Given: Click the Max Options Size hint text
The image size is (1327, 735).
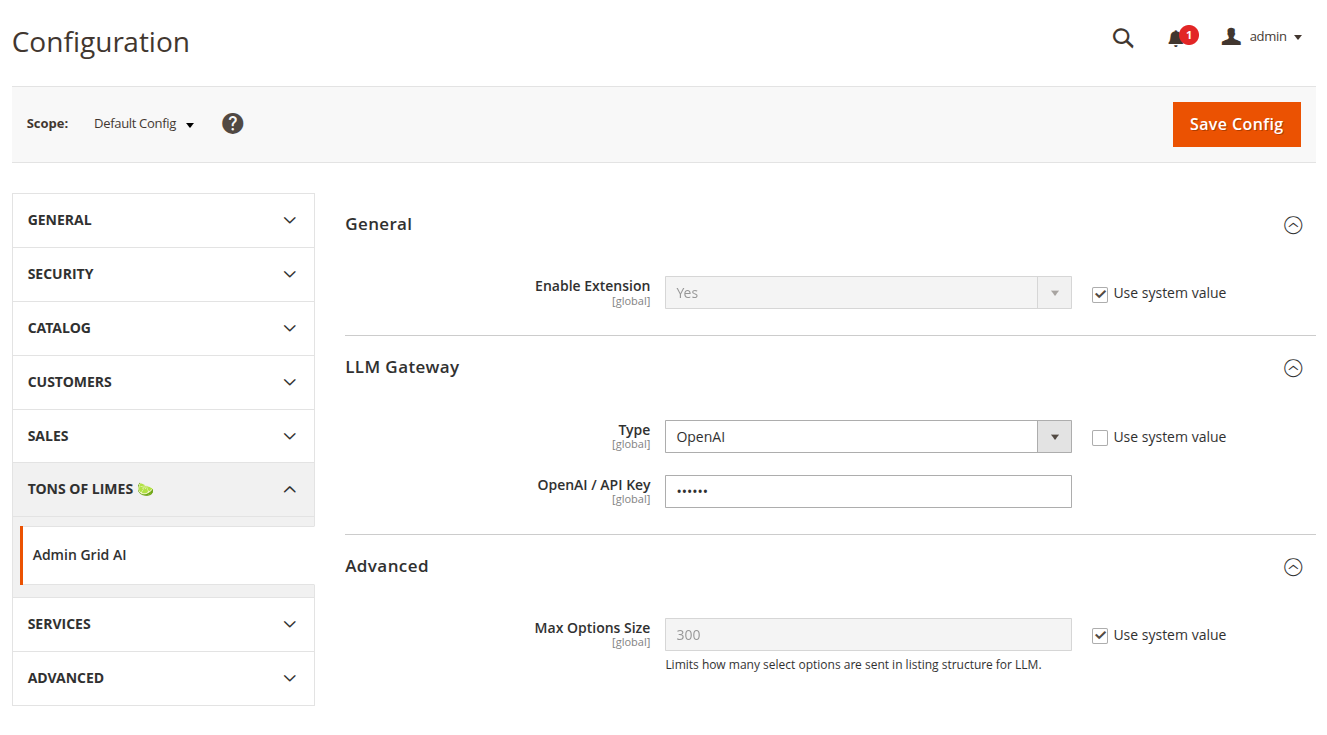Looking at the screenshot, I should click(853, 665).
